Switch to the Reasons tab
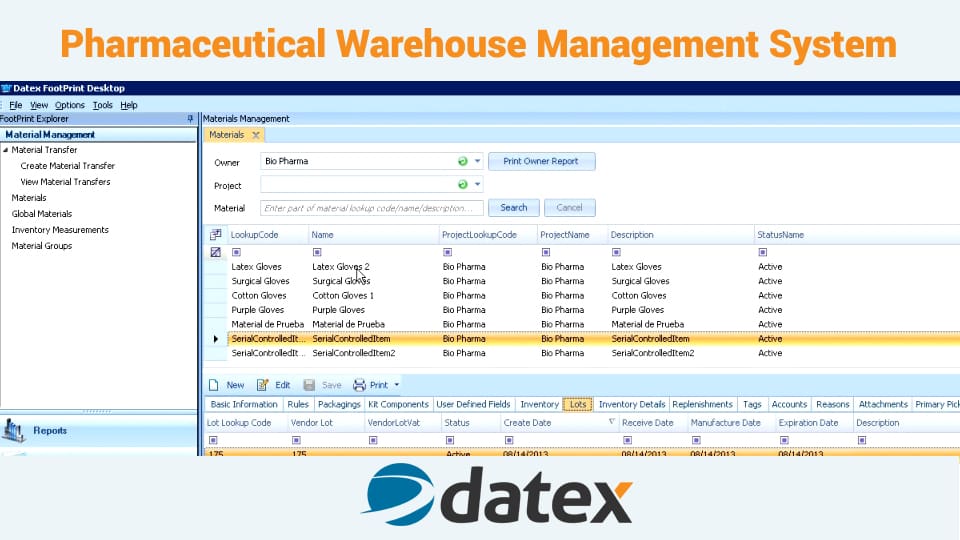Image resolution: width=960 pixels, height=540 pixels. tap(833, 404)
